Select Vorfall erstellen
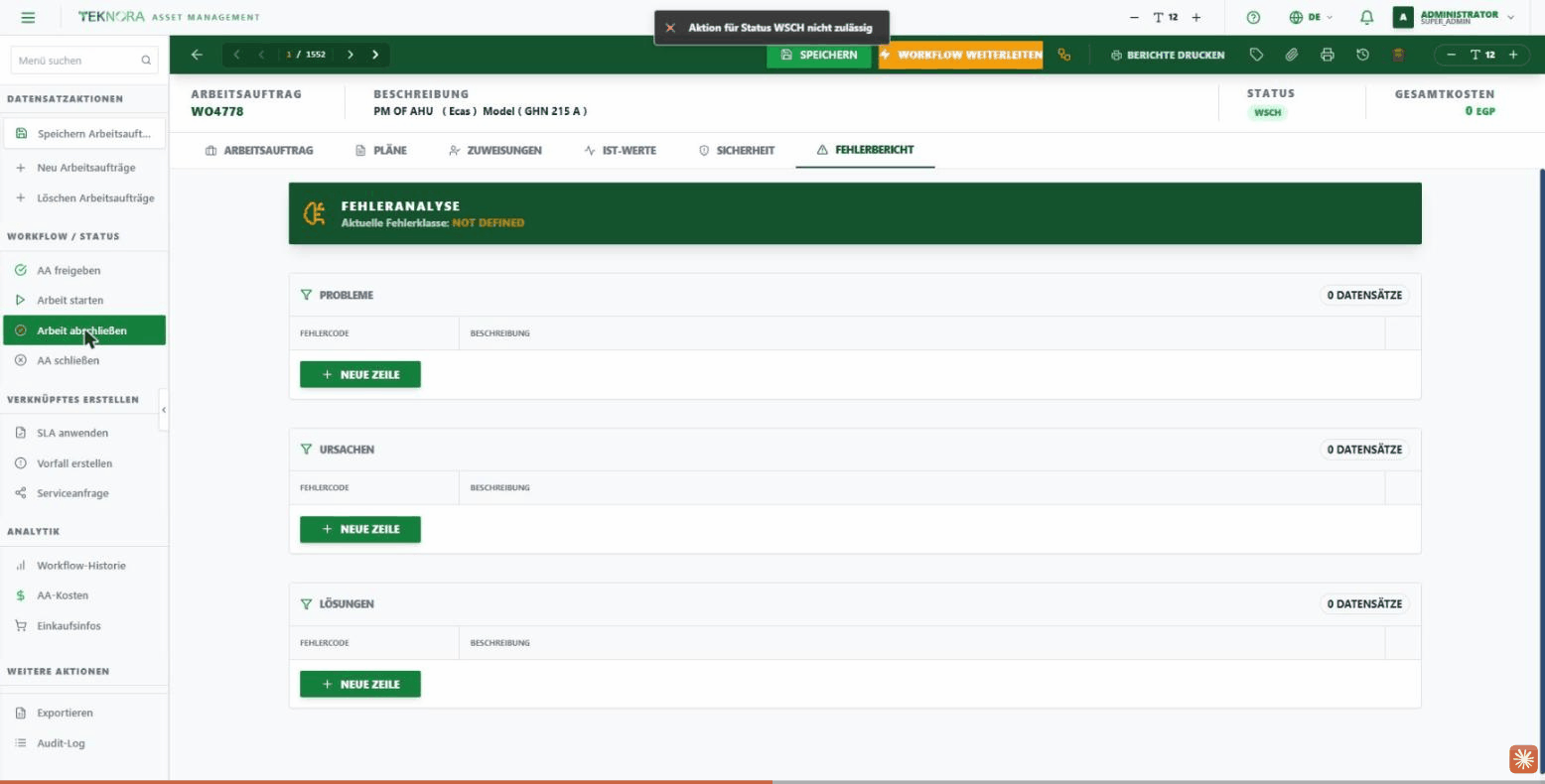This screenshot has height=784, width=1545. pyautogui.click(x=84, y=463)
